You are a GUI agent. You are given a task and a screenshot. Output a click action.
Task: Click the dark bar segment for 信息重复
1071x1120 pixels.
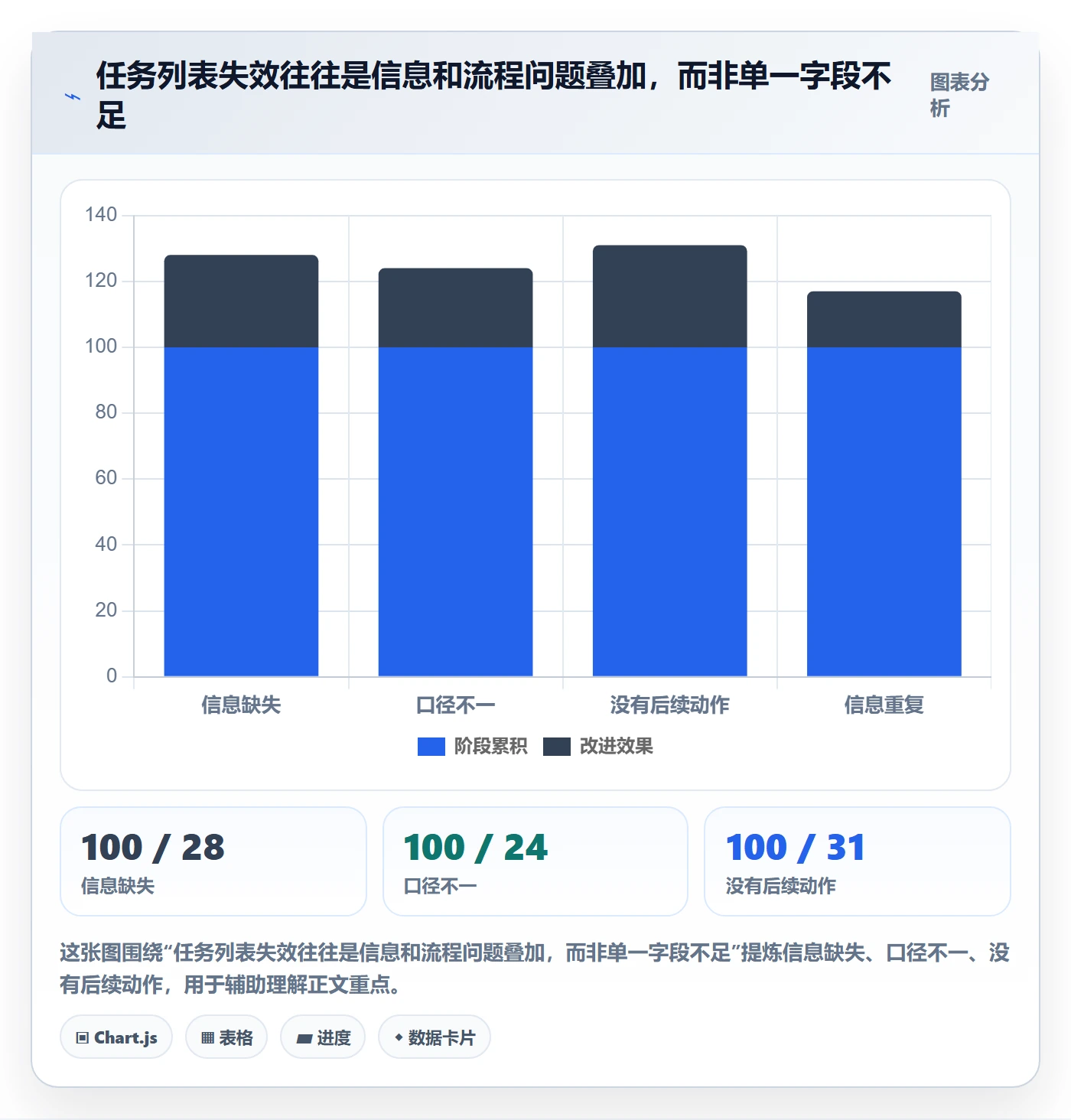coord(884,320)
